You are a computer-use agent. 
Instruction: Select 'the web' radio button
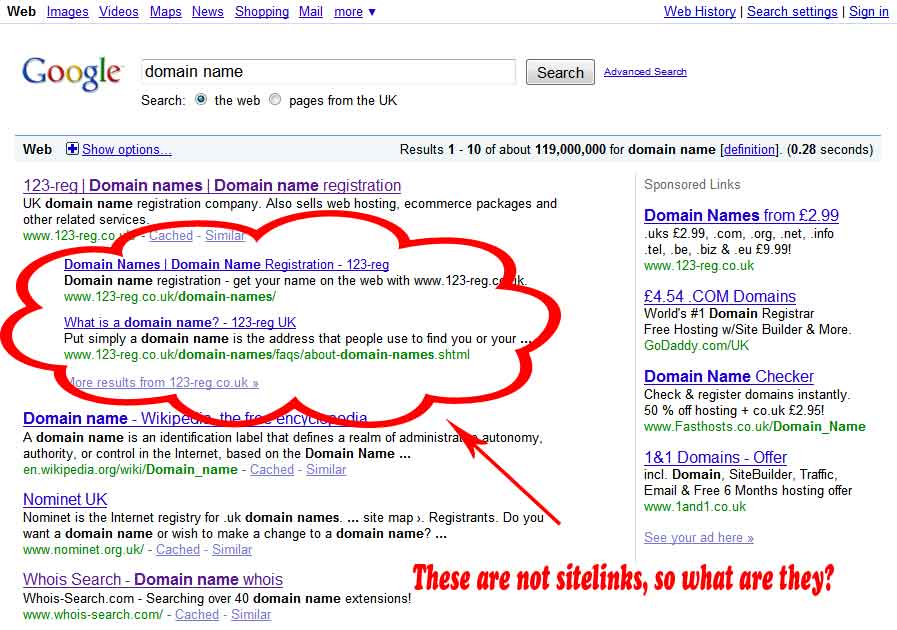coord(201,100)
